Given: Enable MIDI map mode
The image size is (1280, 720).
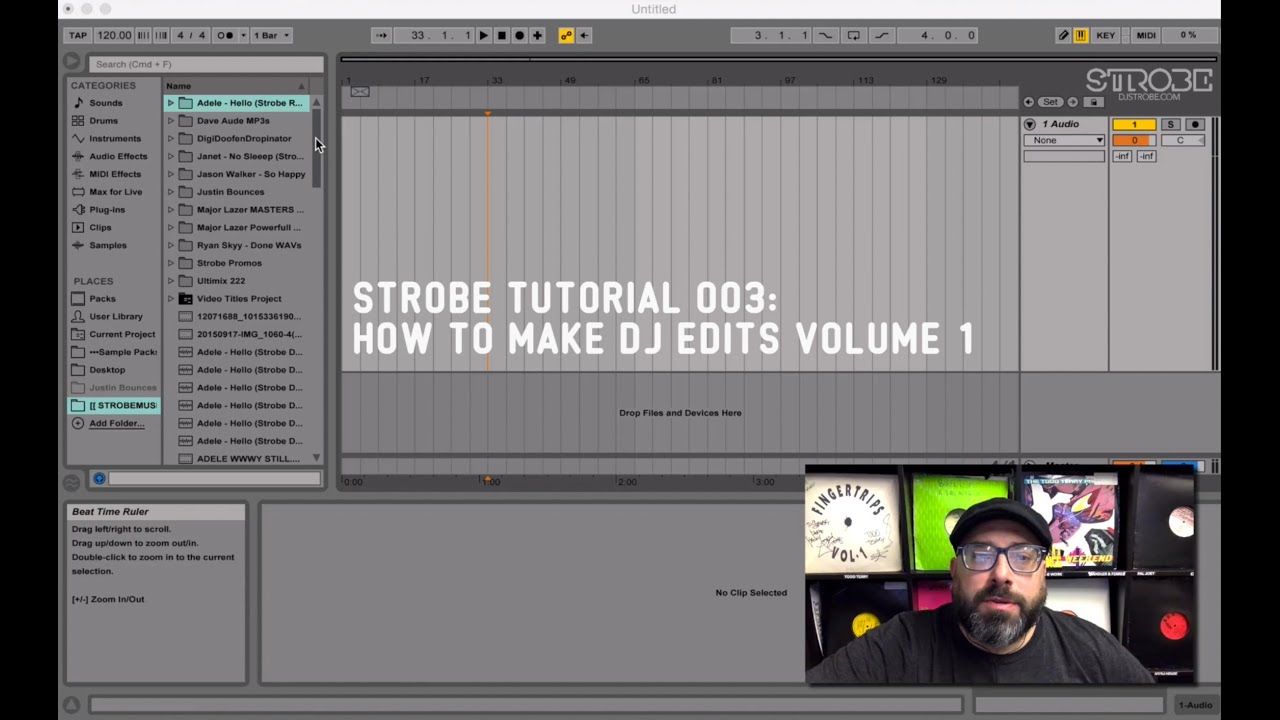Looking at the screenshot, I should 1146,35.
